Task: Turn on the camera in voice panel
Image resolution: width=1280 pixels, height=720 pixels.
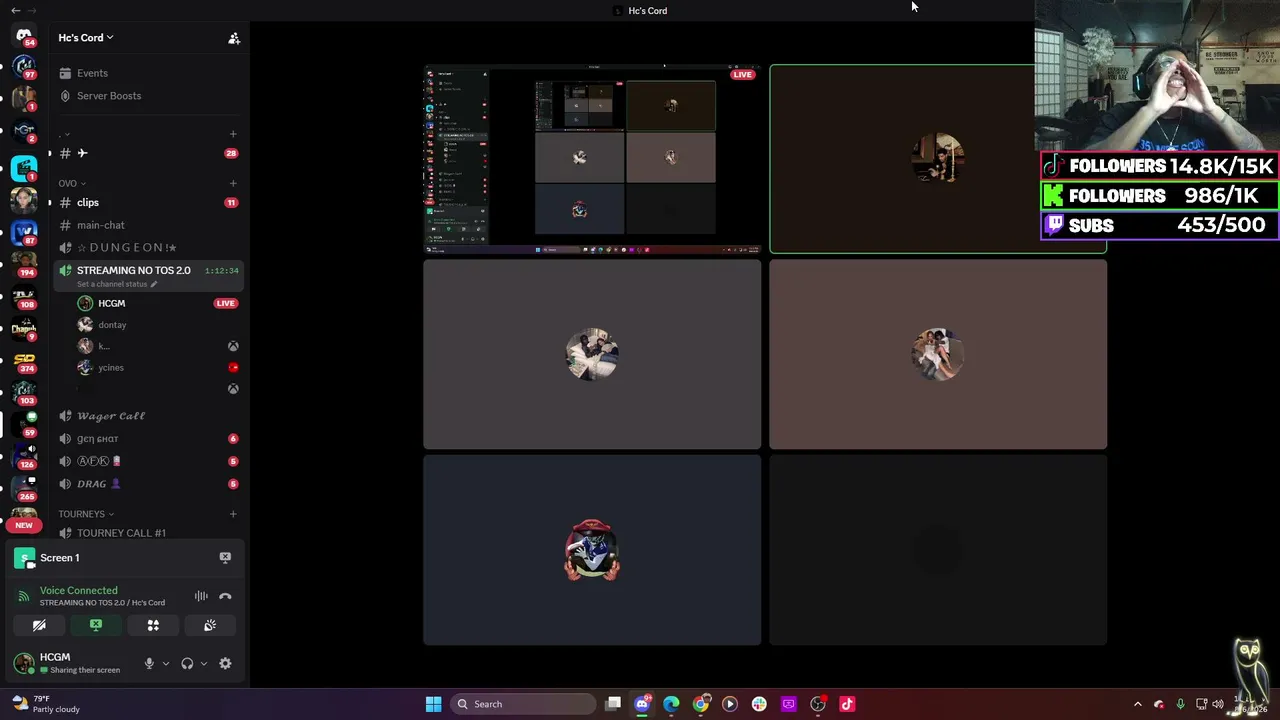Action: point(39,625)
